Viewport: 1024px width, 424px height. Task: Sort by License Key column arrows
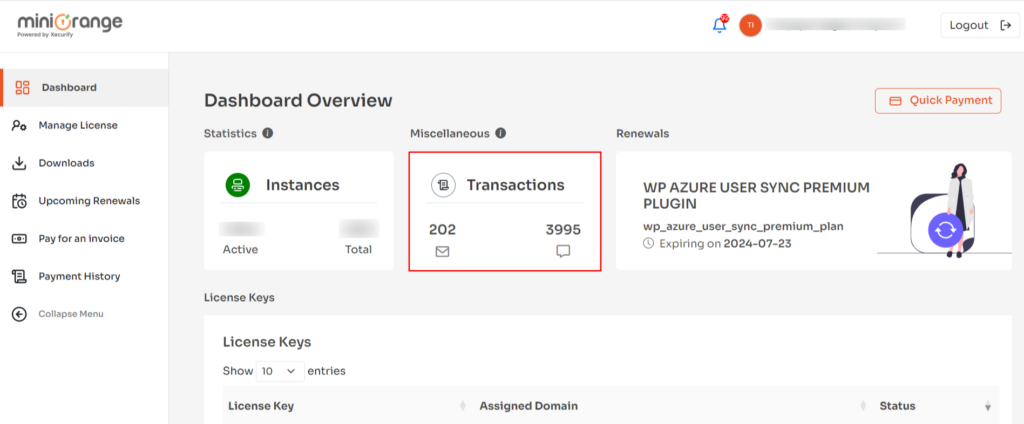click(463, 406)
